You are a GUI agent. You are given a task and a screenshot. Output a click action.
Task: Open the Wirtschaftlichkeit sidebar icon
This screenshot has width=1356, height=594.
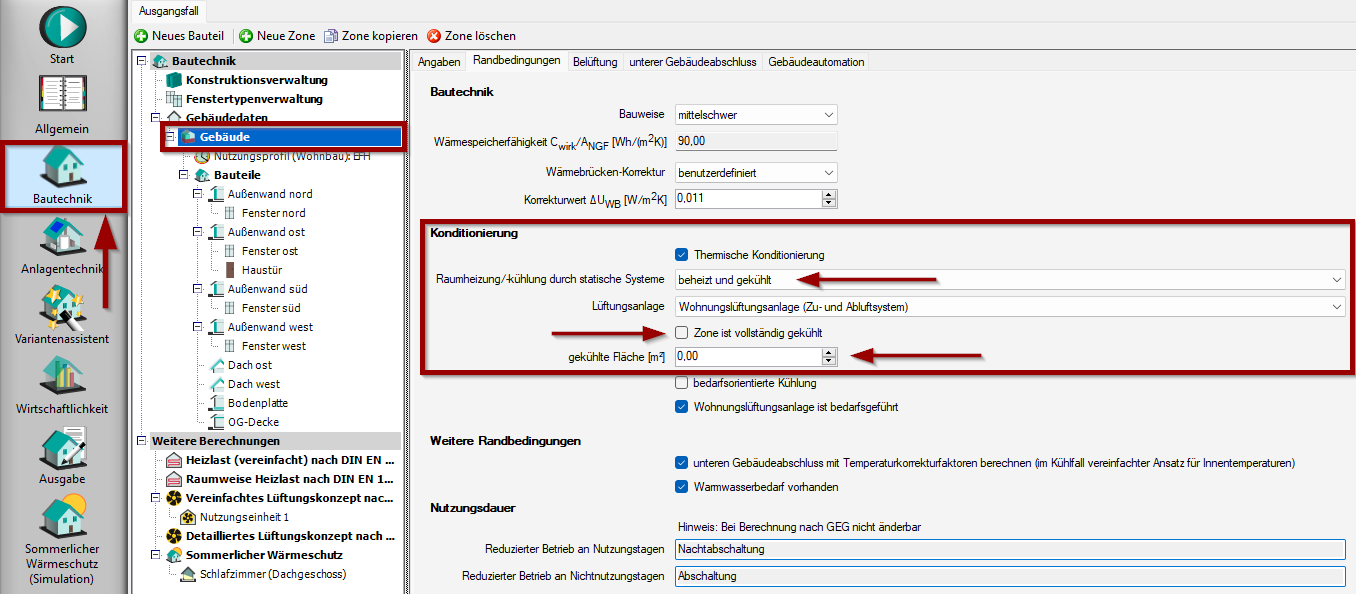(62, 377)
